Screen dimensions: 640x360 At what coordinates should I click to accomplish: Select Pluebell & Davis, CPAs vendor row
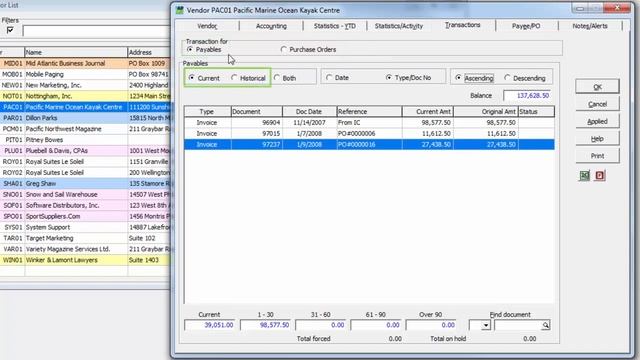85,151
